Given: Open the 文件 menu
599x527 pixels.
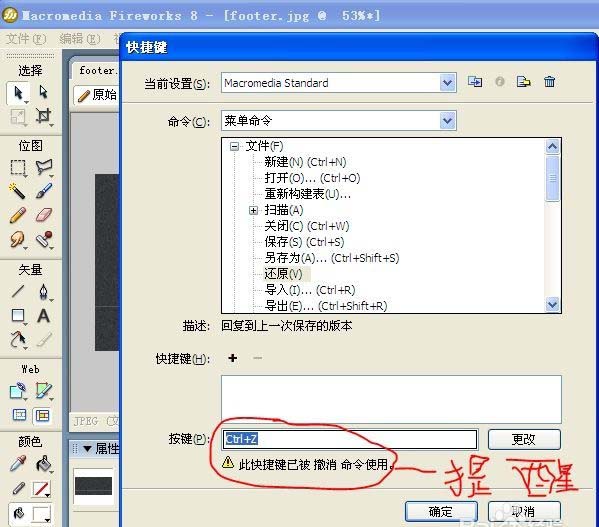Looking at the screenshot, I should (26, 39).
